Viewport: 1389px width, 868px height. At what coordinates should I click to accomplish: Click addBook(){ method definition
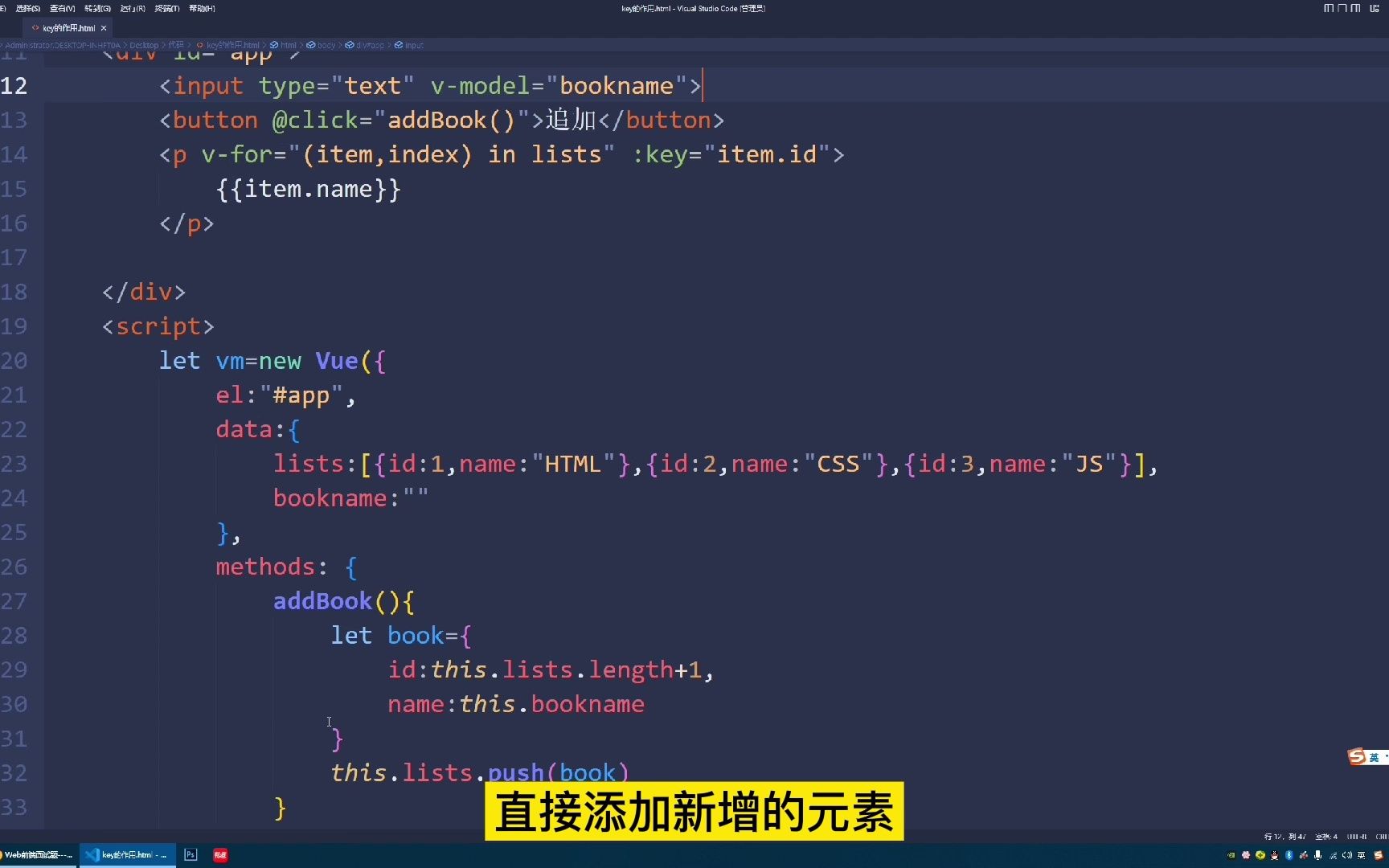(x=344, y=601)
